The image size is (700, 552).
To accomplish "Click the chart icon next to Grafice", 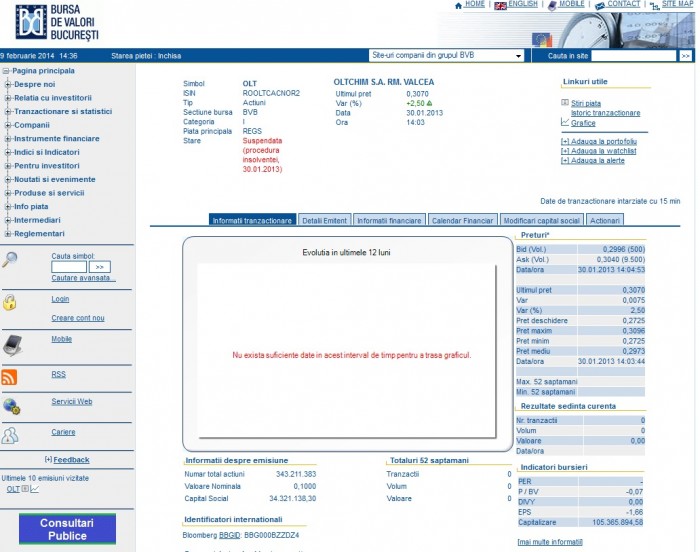I will [x=565, y=122].
